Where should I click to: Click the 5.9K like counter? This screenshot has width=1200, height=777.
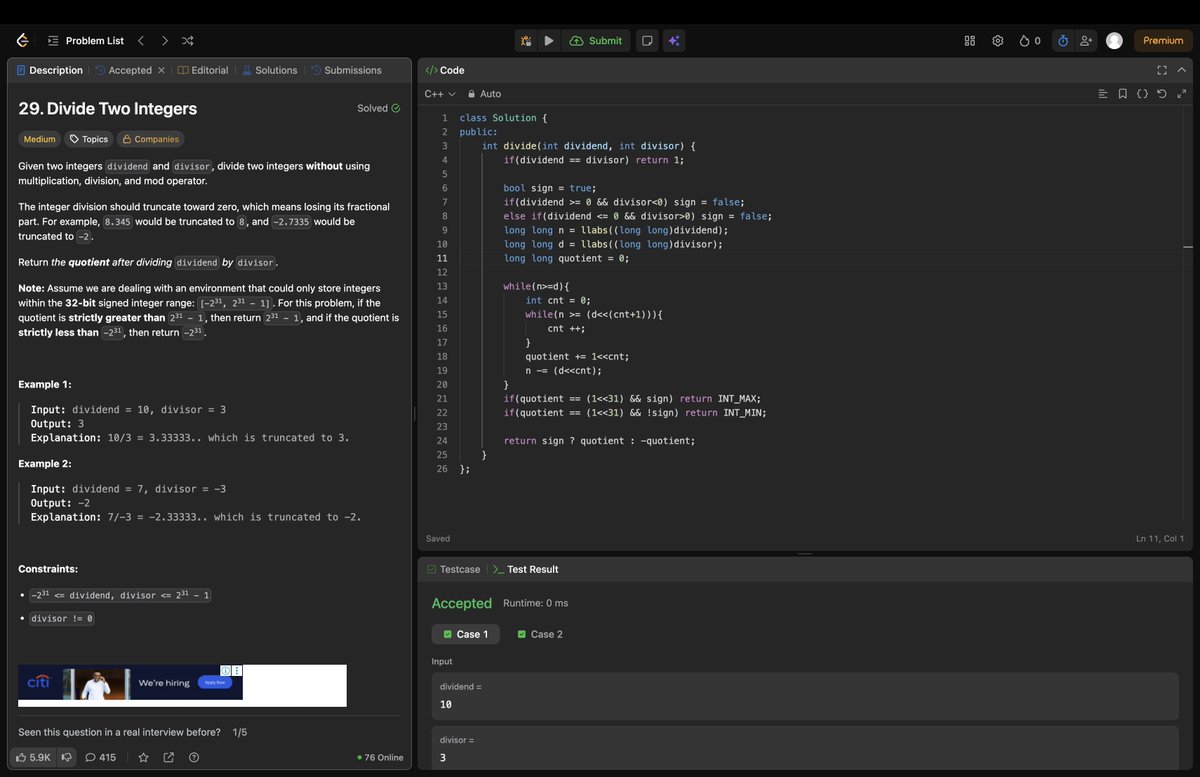33,757
